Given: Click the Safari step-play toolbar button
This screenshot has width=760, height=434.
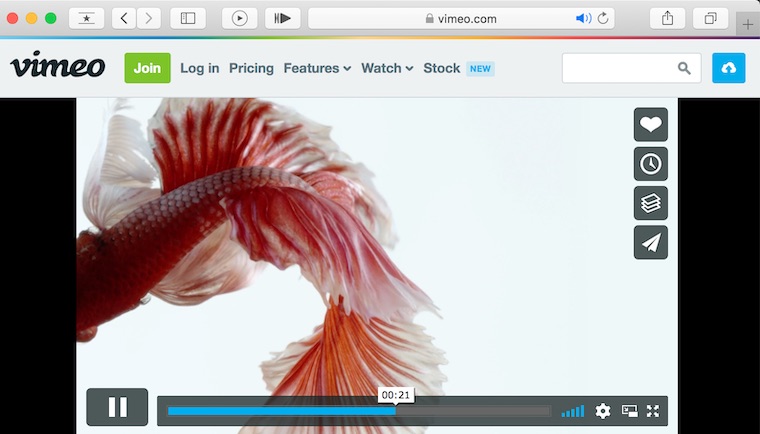Looking at the screenshot, I should pos(283,18).
